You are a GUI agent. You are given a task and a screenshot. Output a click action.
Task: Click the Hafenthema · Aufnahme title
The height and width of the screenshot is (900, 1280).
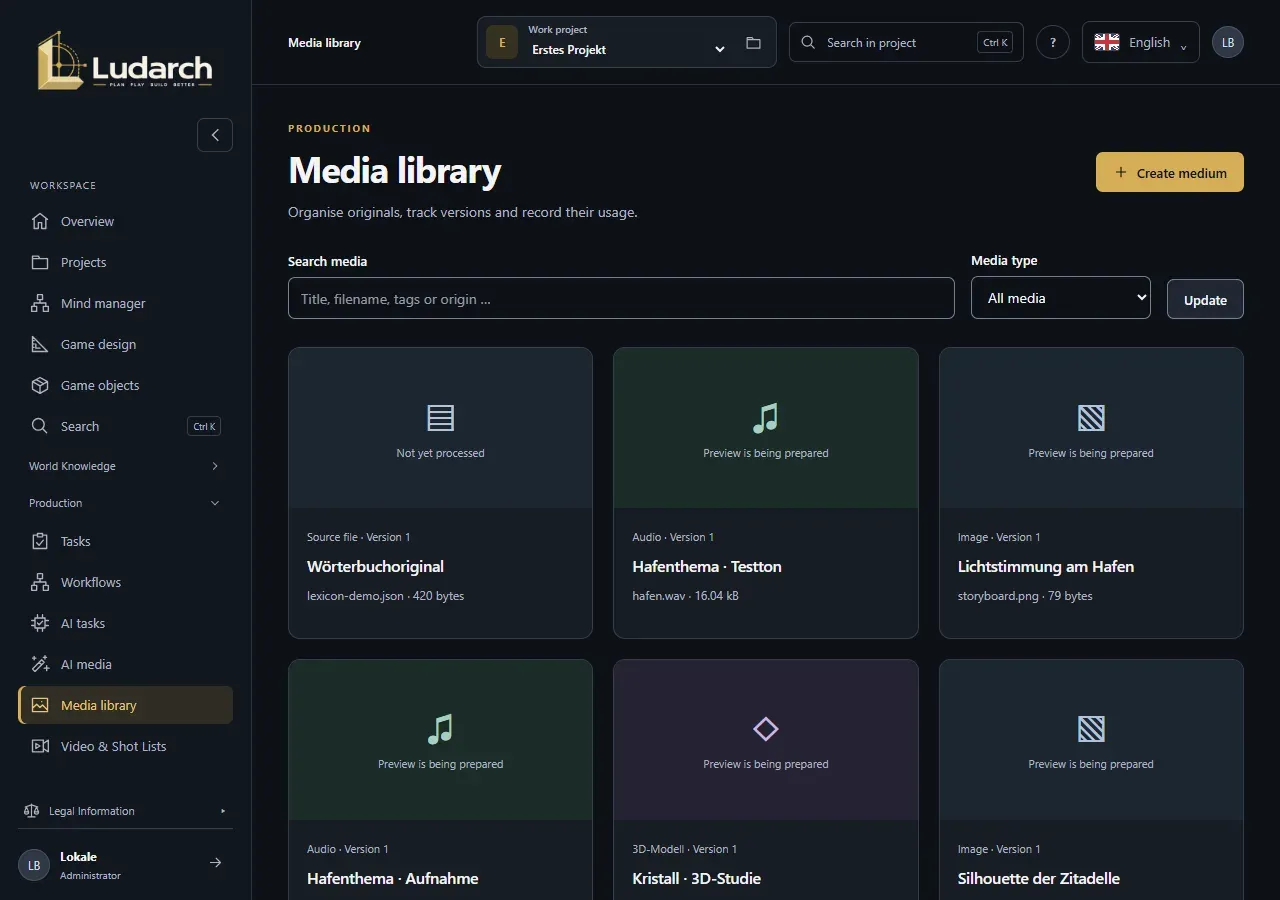click(x=393, y=878)
